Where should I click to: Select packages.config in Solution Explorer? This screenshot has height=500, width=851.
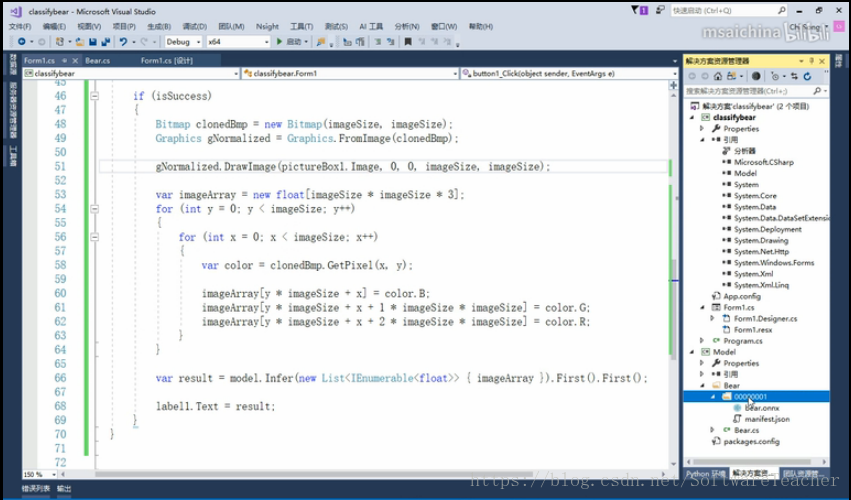[751, 441]
